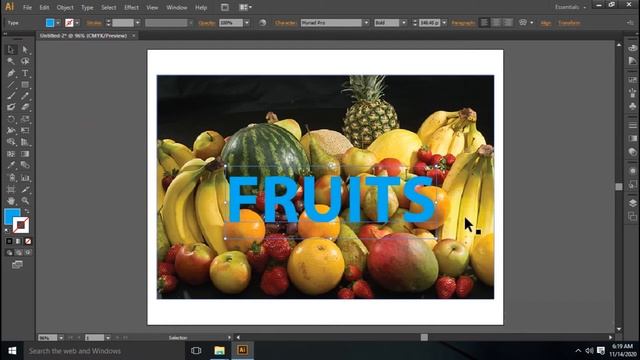Select the Paintbrush tool

coord(11,96)
